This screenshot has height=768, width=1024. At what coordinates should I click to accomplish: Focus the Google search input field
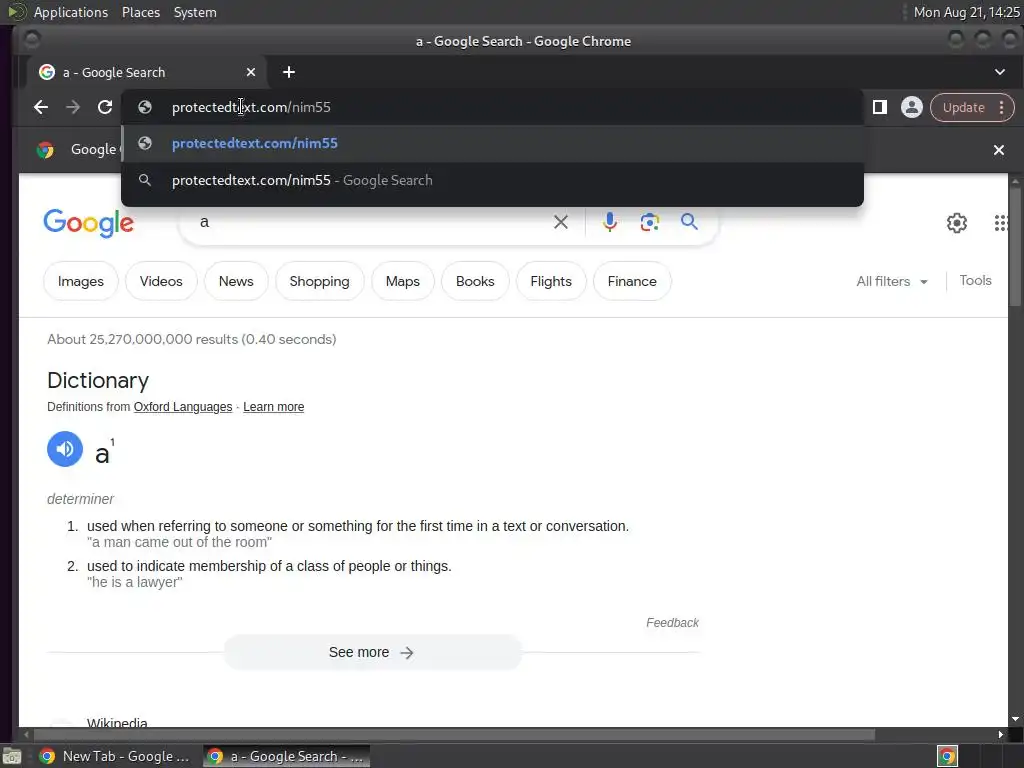point(372,222)
